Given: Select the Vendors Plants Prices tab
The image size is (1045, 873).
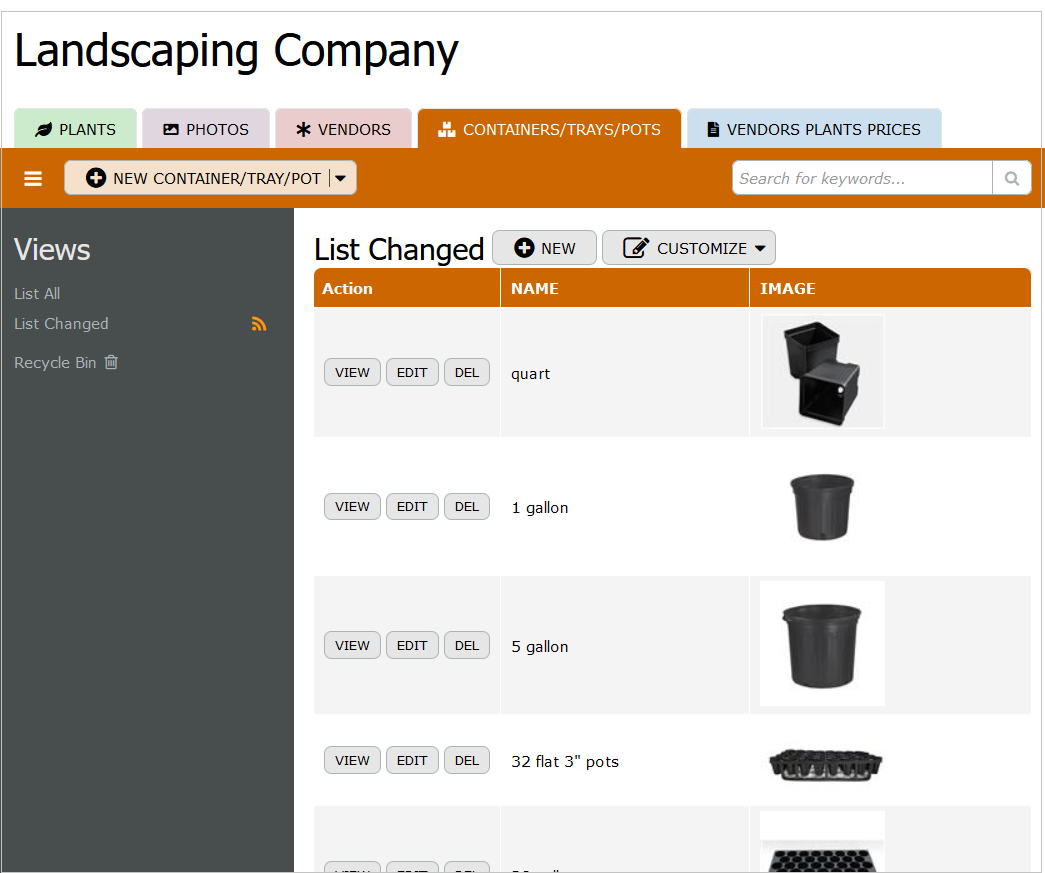Looking at the screenshot, I should click(813, 129).
